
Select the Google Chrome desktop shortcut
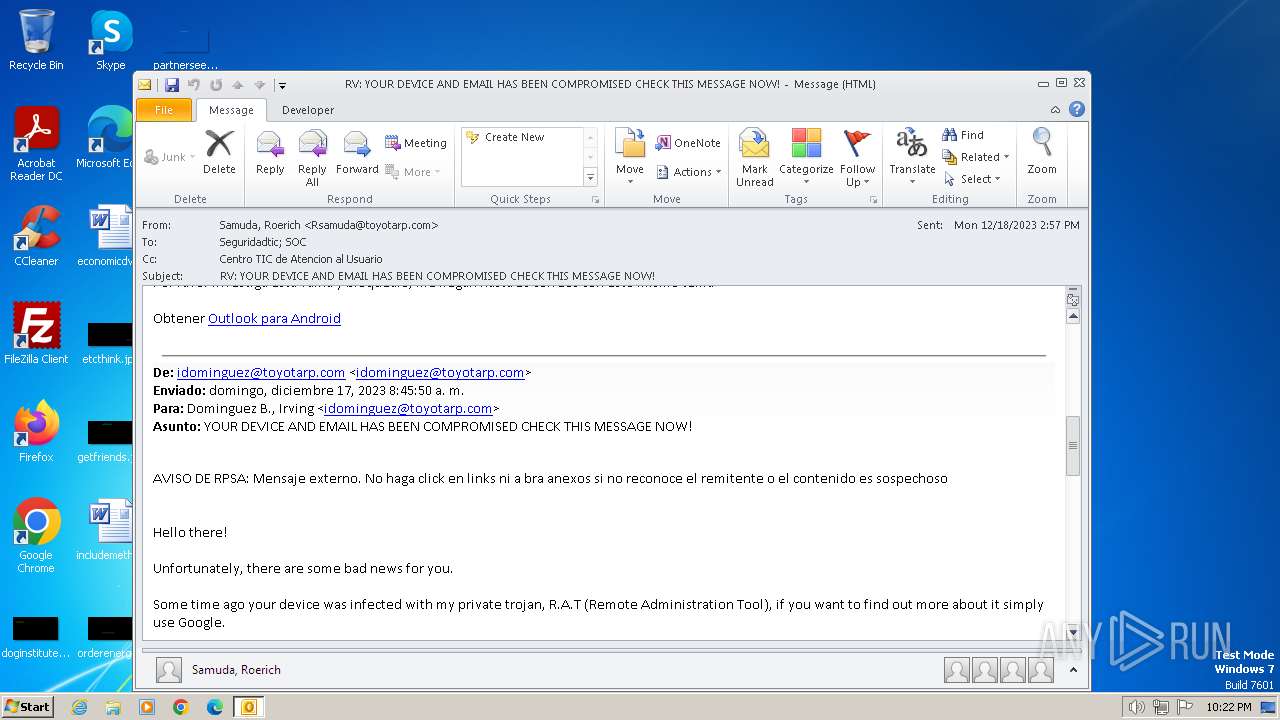pos(36,536)
